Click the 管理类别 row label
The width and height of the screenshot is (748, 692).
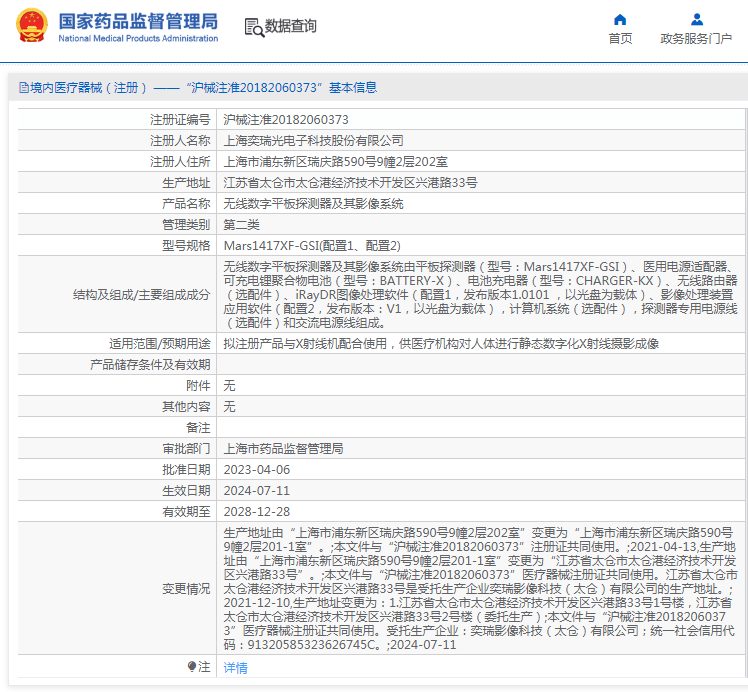tap(186, 225)
